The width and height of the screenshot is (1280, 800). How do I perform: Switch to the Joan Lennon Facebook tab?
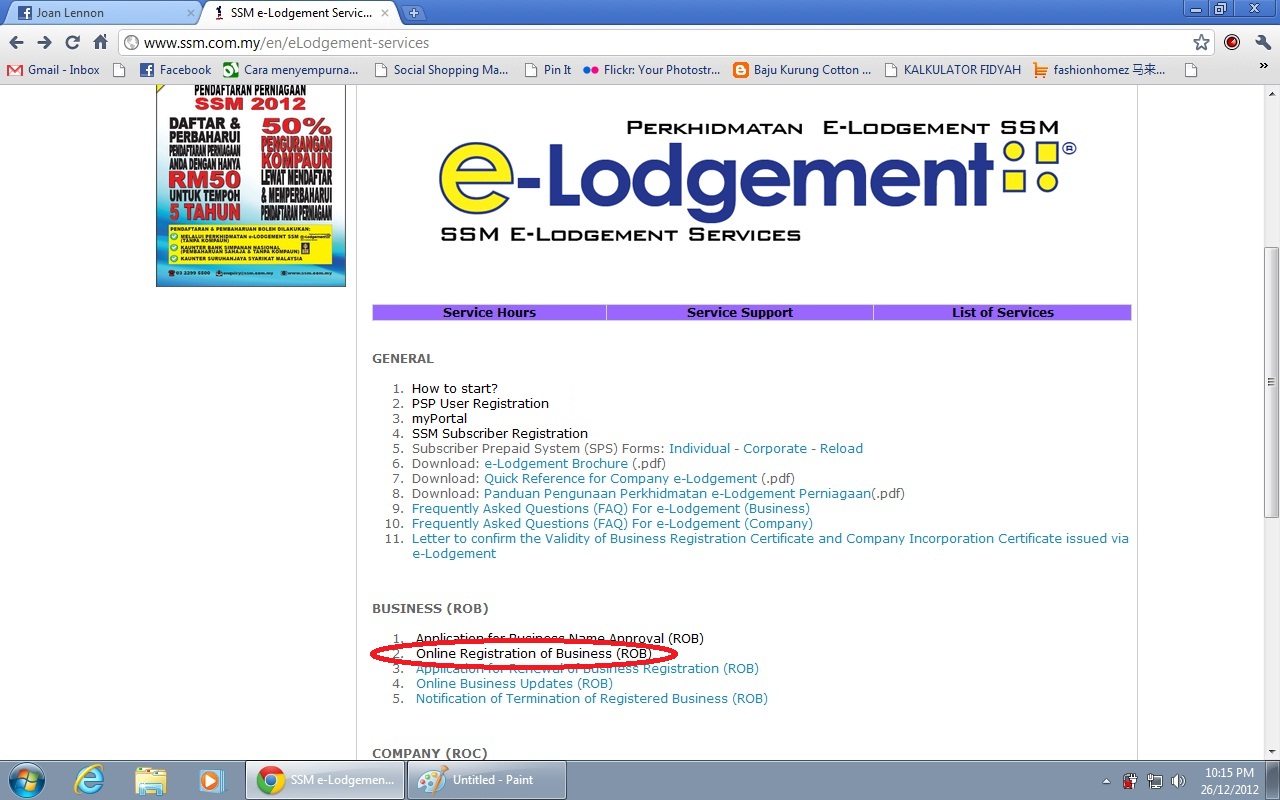click(105, 13)
